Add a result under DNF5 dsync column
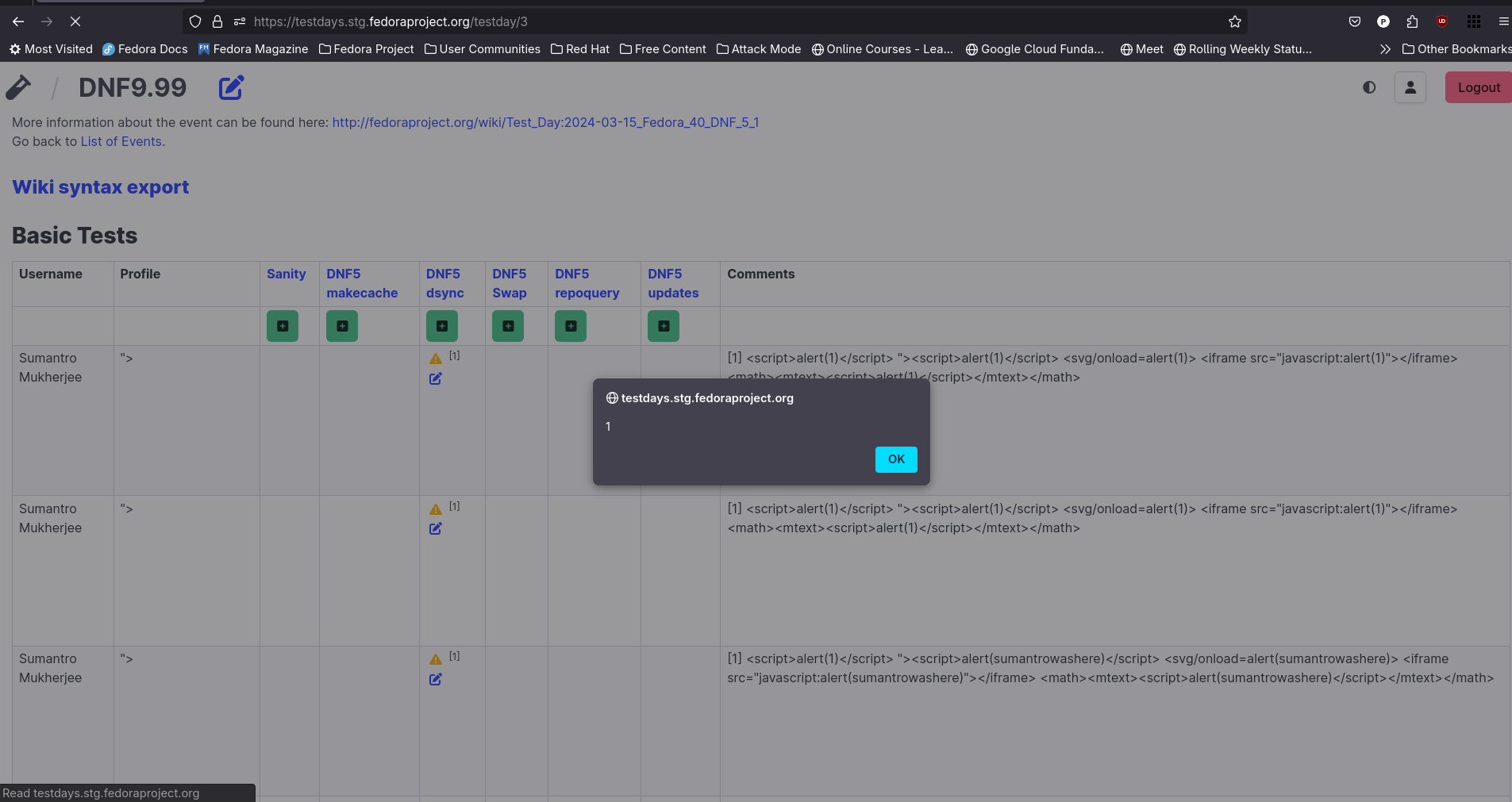The width and height of the screenshot is (1512, 802). [442, 326]
